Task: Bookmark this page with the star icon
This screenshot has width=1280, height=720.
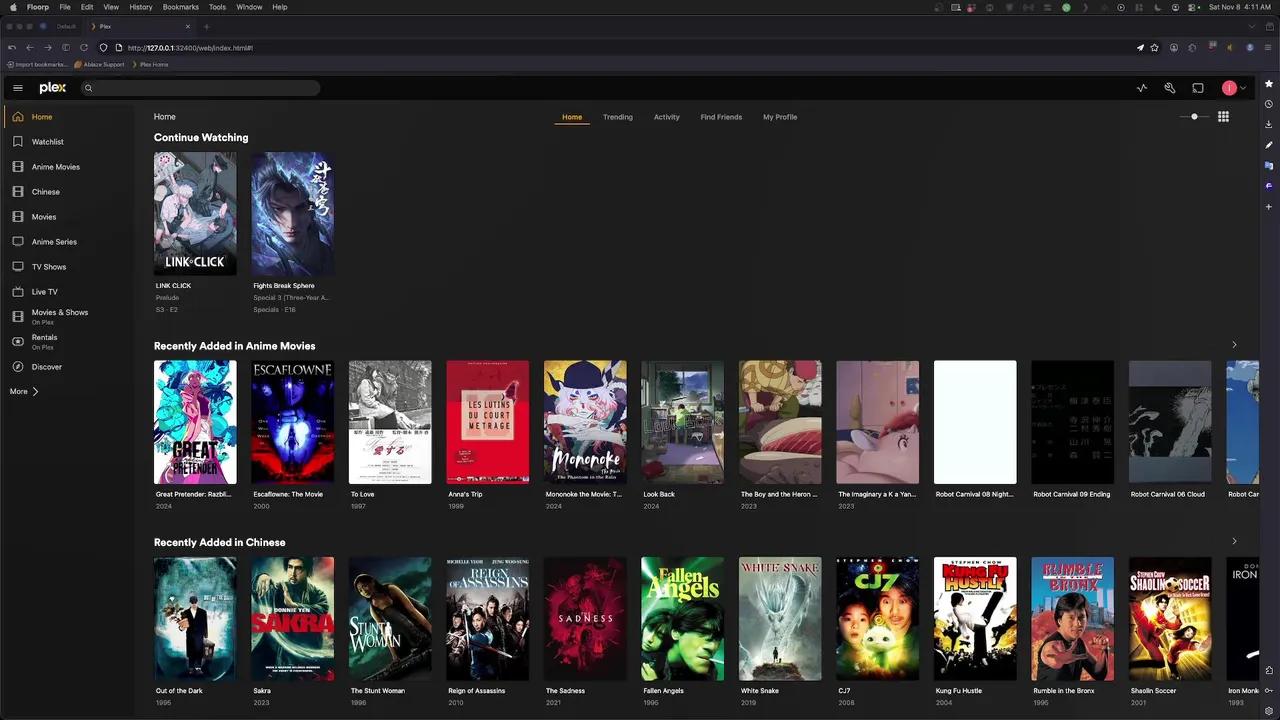Action: click(x=1154, y=47)
